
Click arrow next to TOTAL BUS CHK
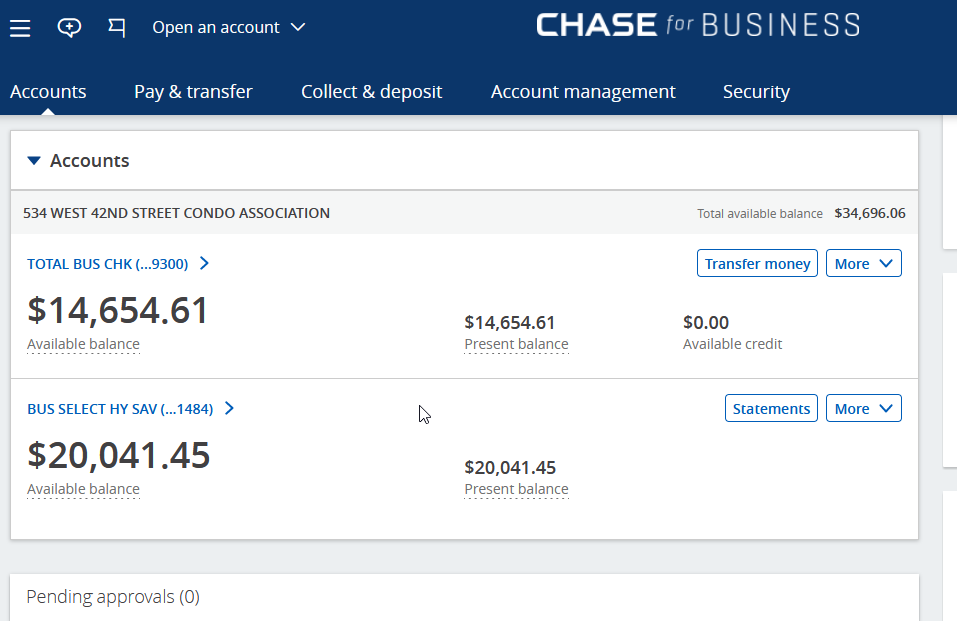coord(204,264)
